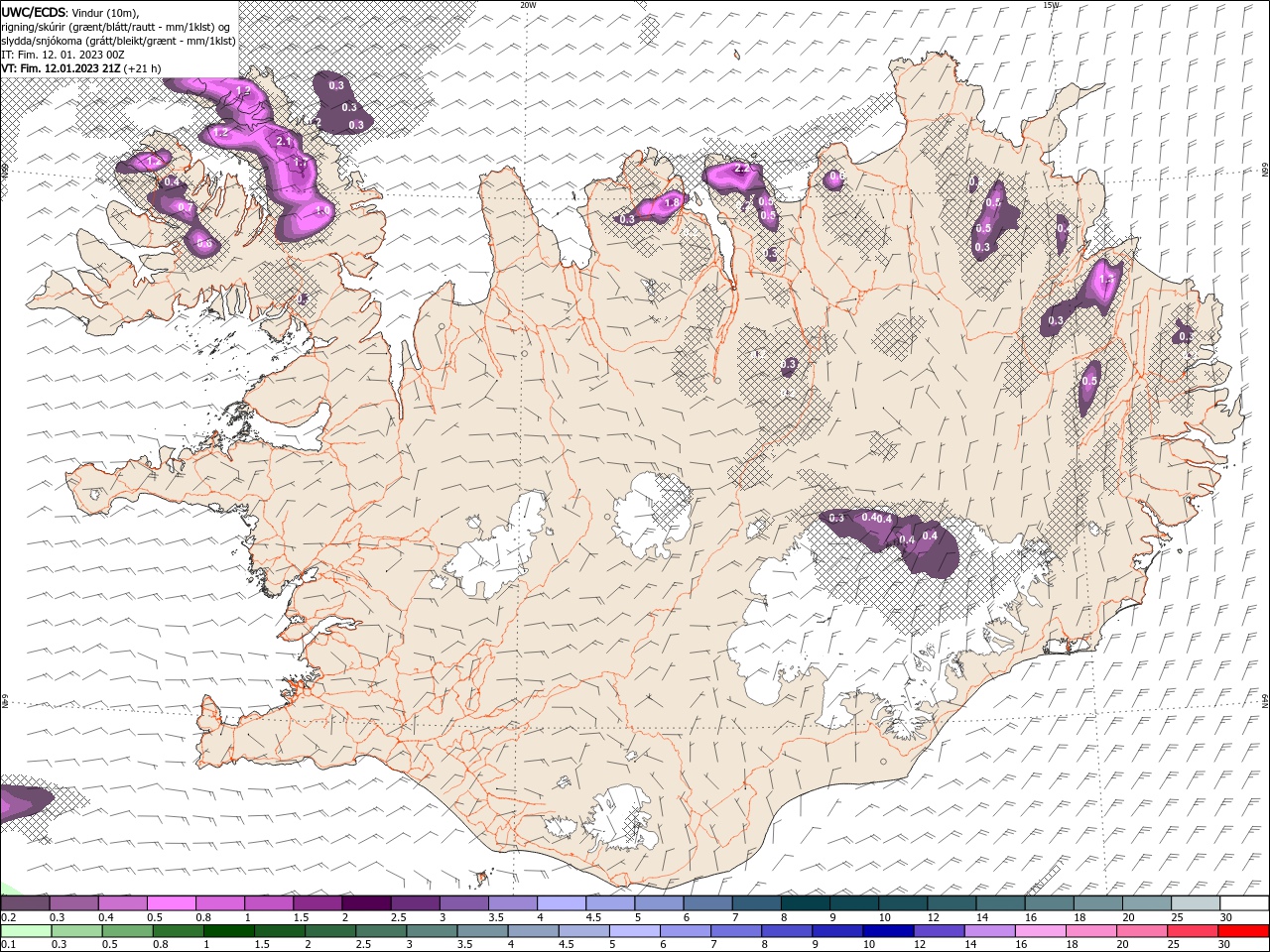Click the '25' label under the top legend row
This screenshot has height=952, width=1270.
(1176, 917)
